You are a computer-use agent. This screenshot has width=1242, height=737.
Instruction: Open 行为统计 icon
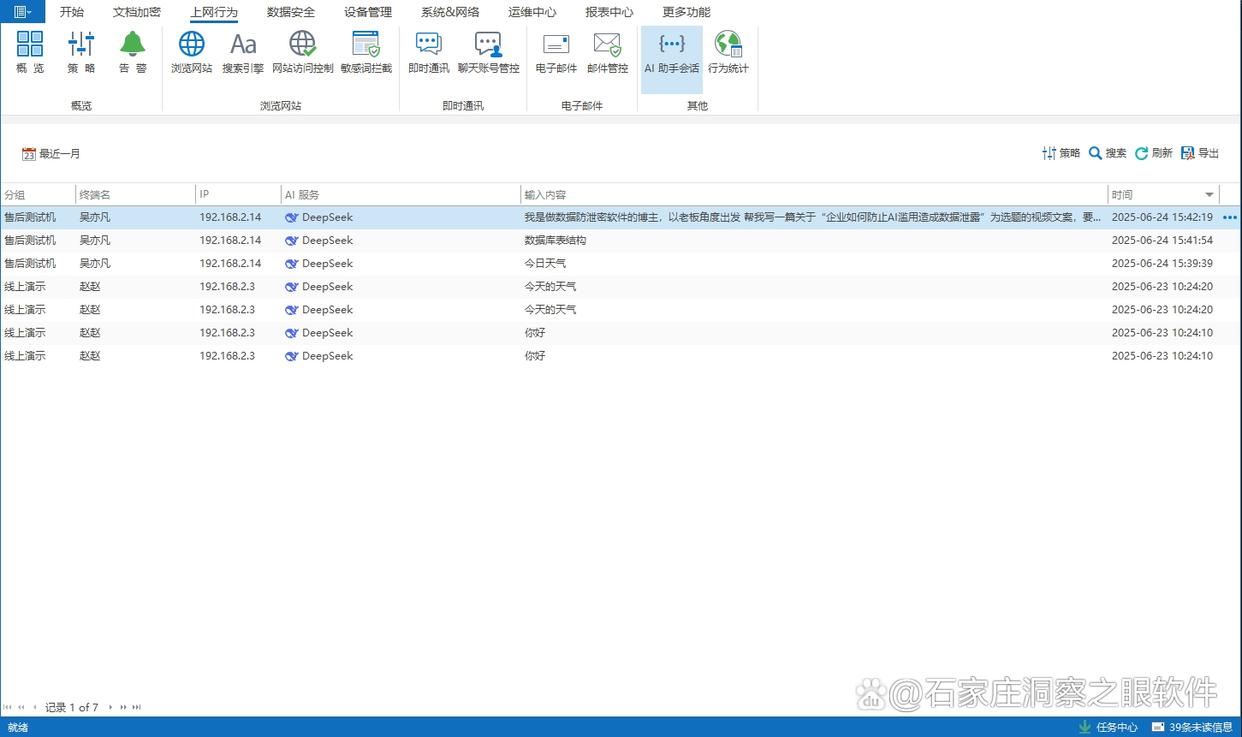pyautogui.click(x=728, y=52)
